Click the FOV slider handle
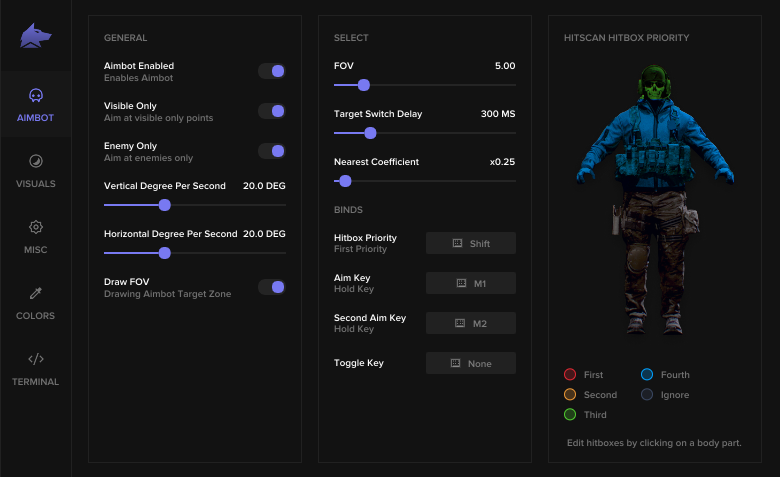Image resolution: width=780 pixels, height=477 pixels. coord(364,86)
